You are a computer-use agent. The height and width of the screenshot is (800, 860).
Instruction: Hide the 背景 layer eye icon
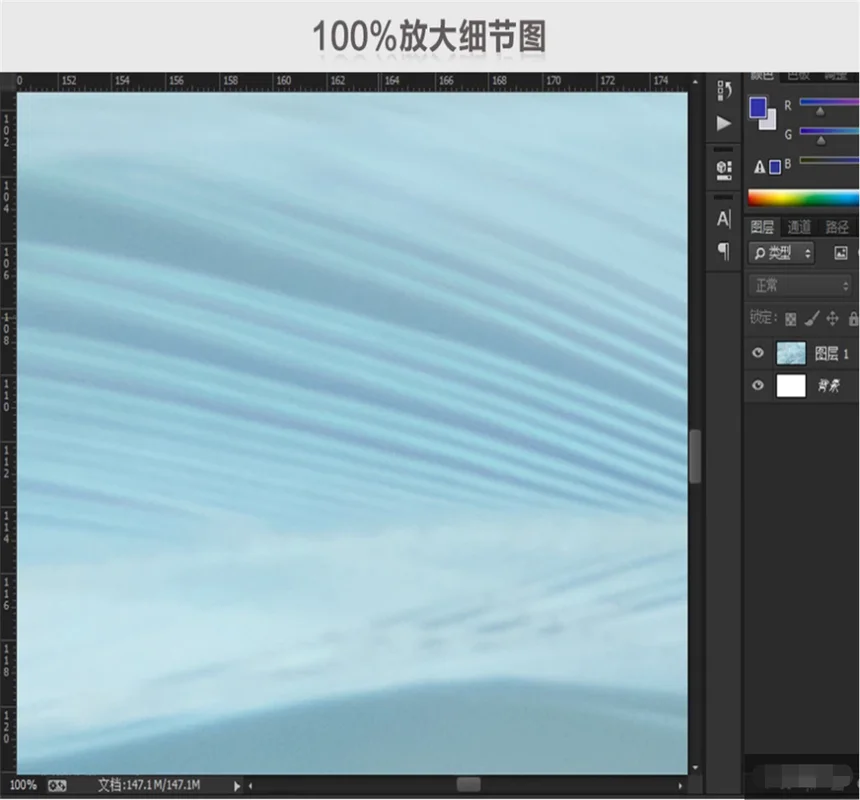[x=757, y=385]
